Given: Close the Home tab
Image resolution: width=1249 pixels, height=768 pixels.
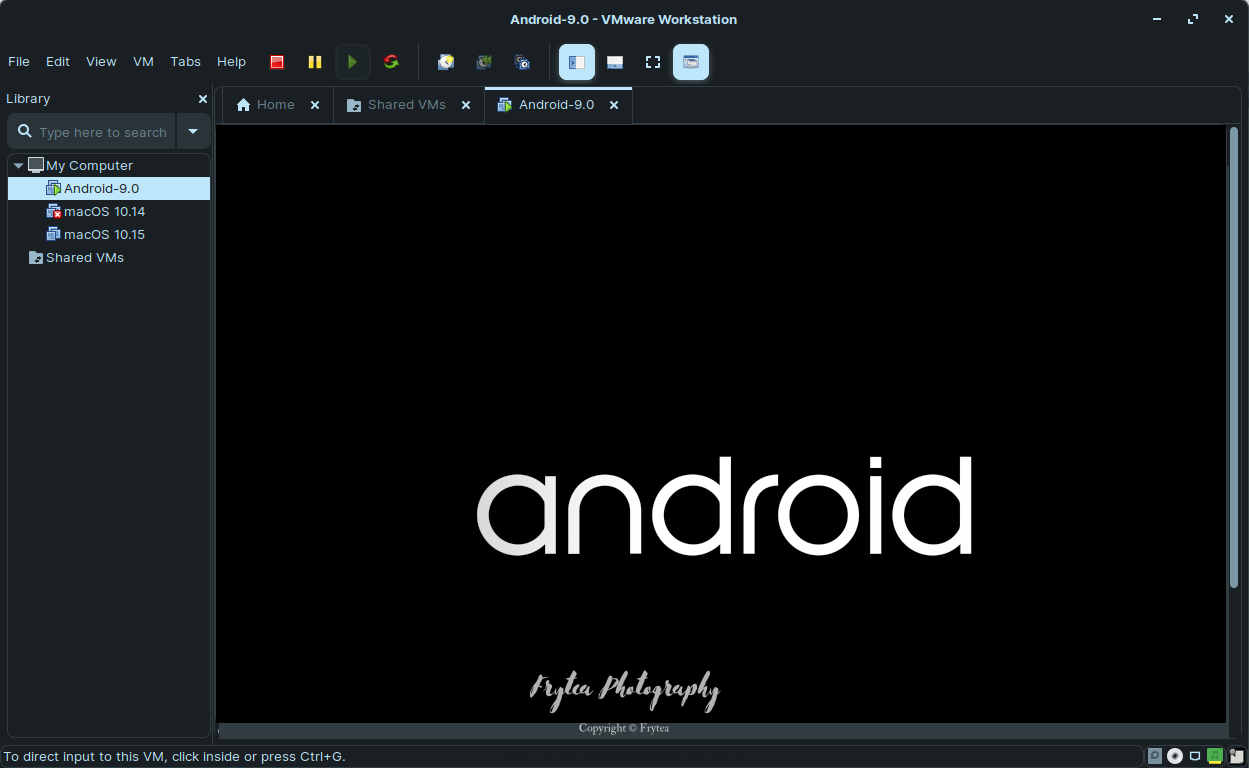Looking at the screenshot, I should click(315, 105).
